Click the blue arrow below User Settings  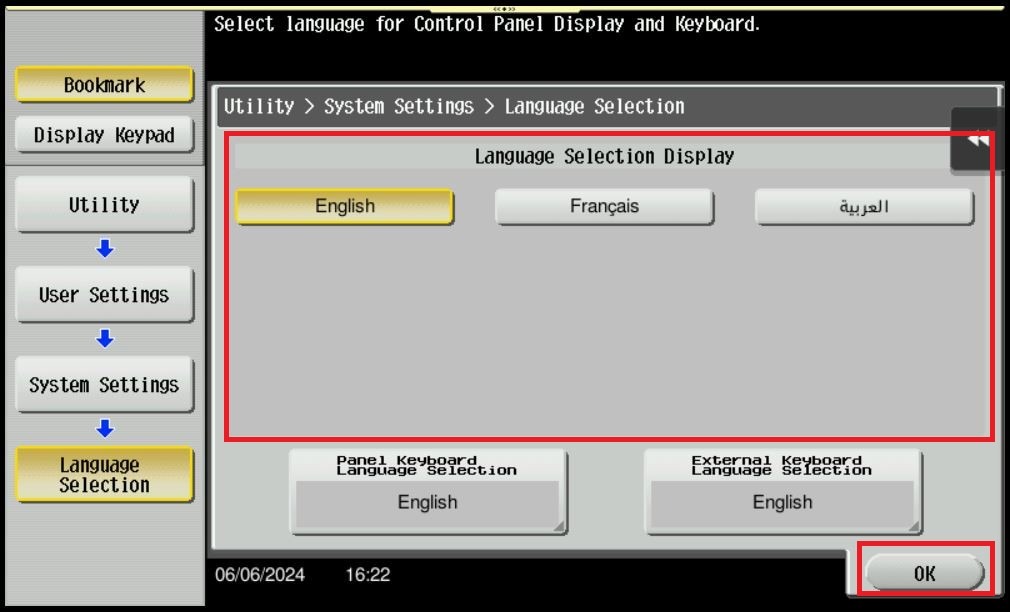coord(105,339)
